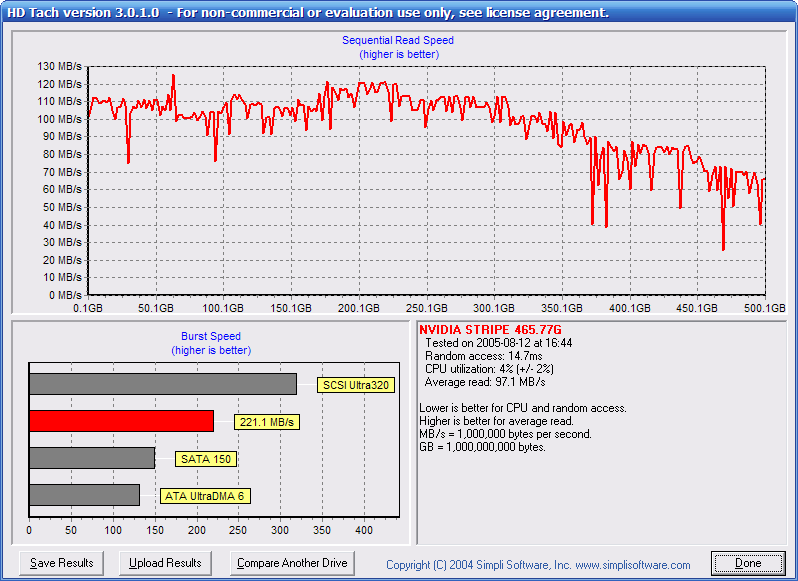Click the 130 MB/s axis label
Image resolution: width=798 pixels, height=581 pixels.
[62, 66]
